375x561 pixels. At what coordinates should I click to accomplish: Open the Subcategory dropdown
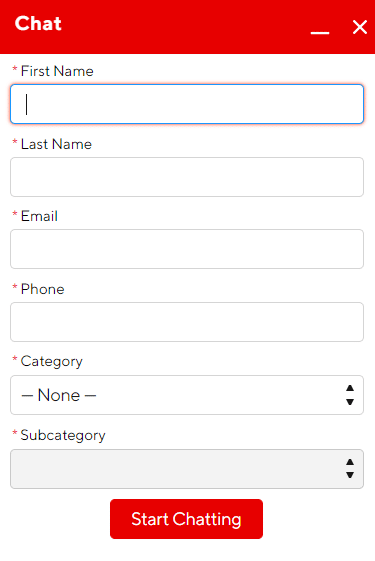click(187, 469)
